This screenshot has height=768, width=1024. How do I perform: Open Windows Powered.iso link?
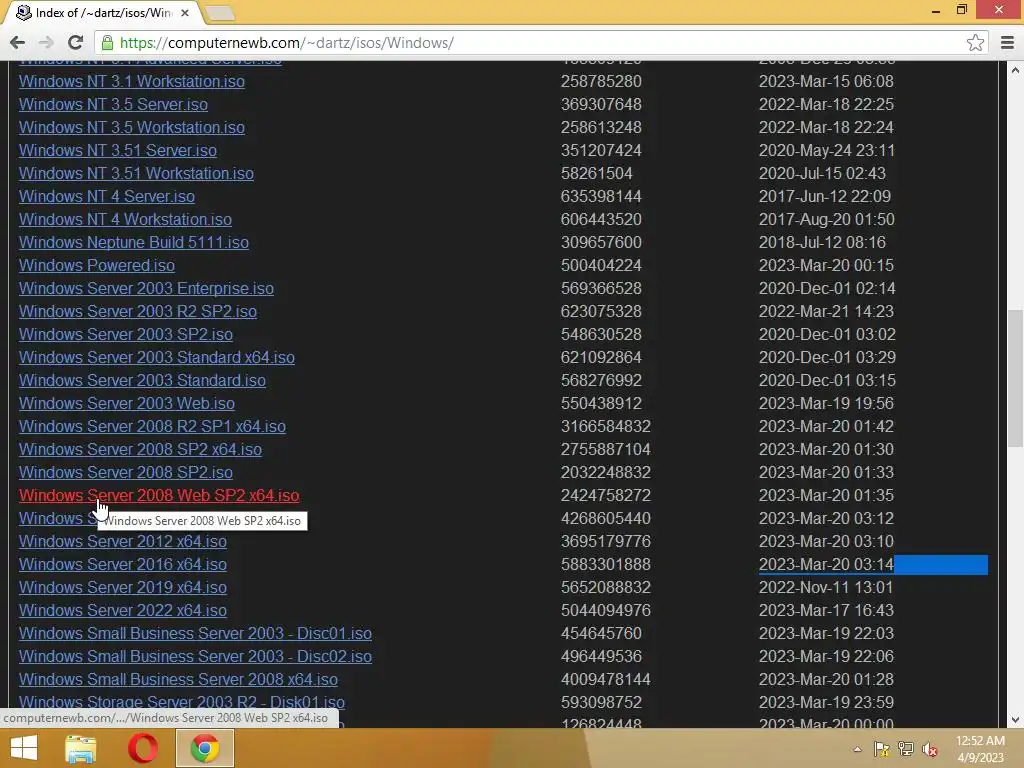97,265
